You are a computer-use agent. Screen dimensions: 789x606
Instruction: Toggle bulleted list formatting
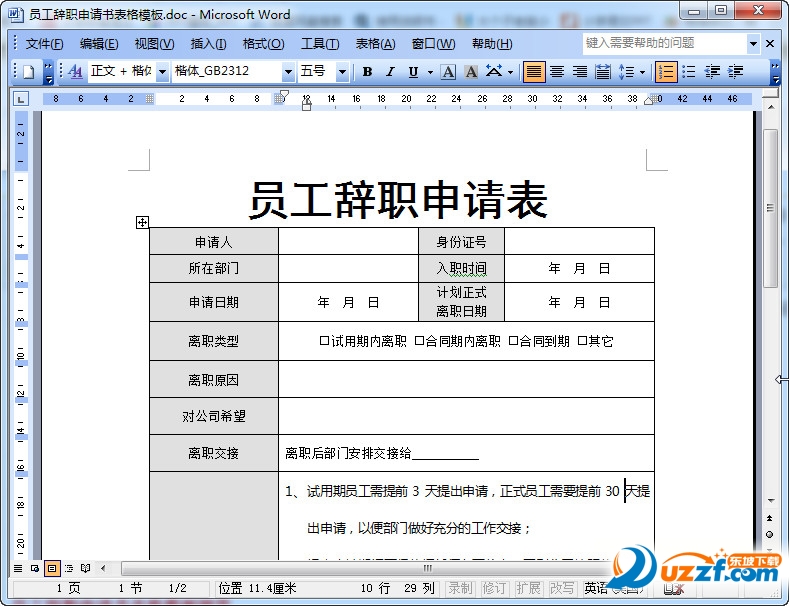[689, 72]
